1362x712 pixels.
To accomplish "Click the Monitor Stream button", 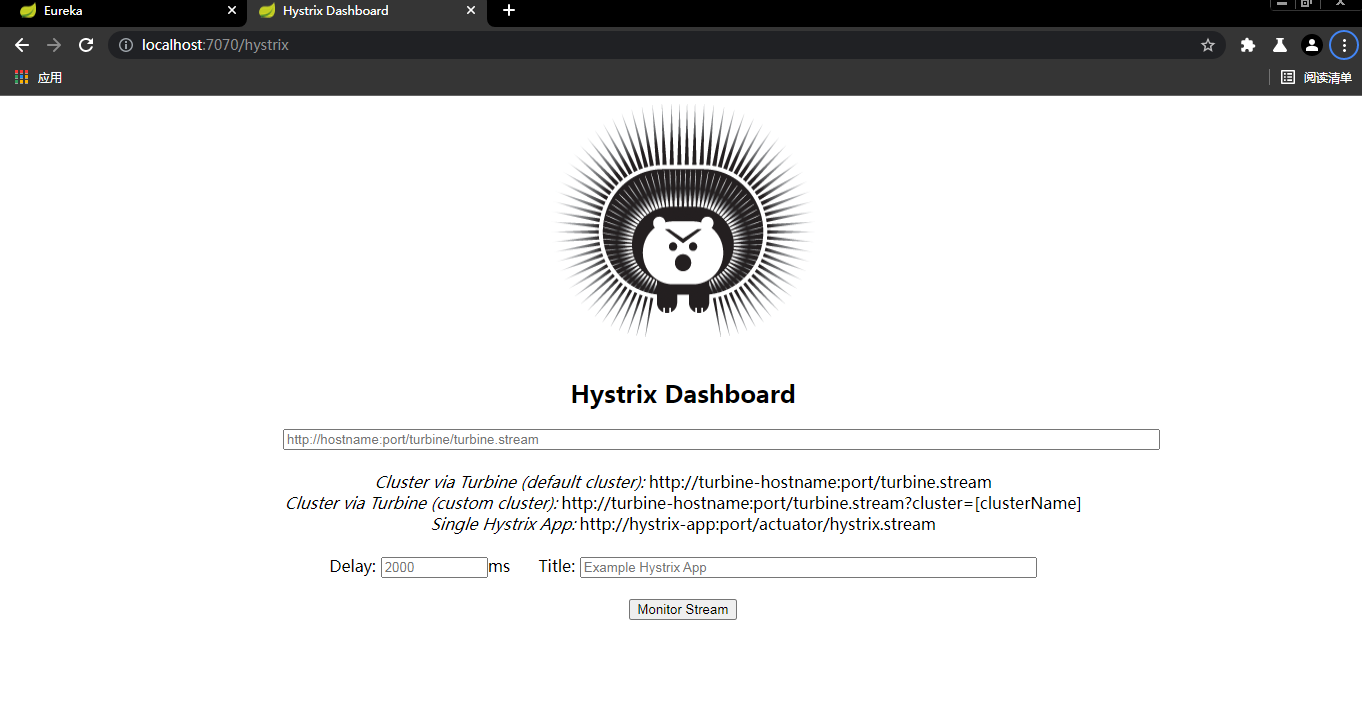I will coord(682,609).
